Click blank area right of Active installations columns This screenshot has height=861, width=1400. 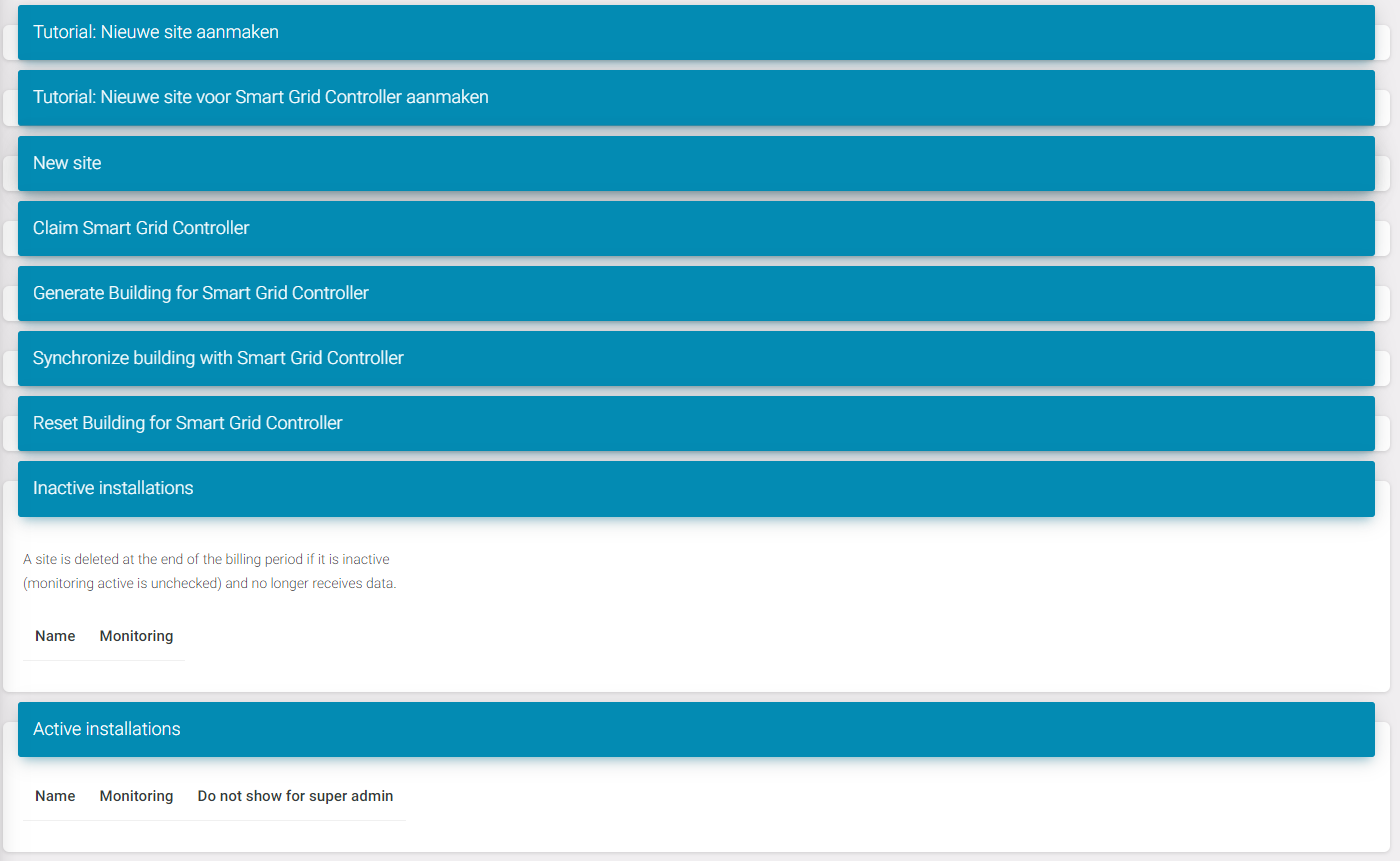coord(850,797)
